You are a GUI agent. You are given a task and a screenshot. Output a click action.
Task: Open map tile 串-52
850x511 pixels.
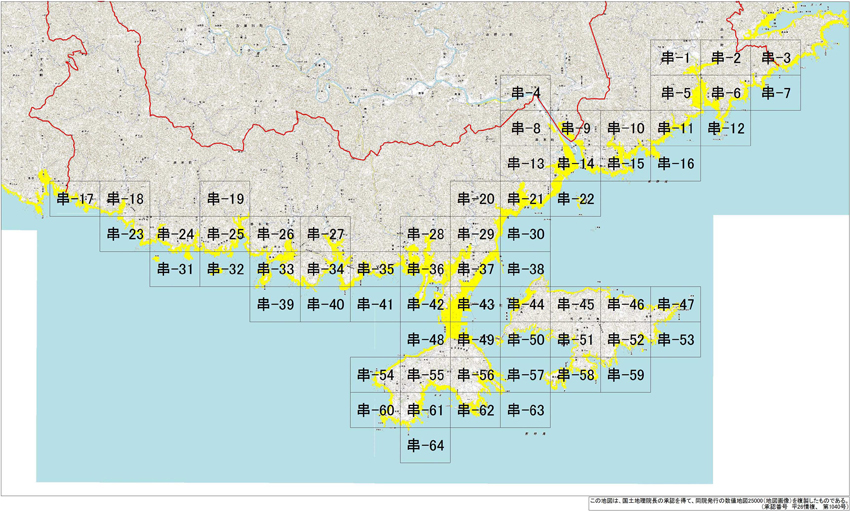coord(626,339)
